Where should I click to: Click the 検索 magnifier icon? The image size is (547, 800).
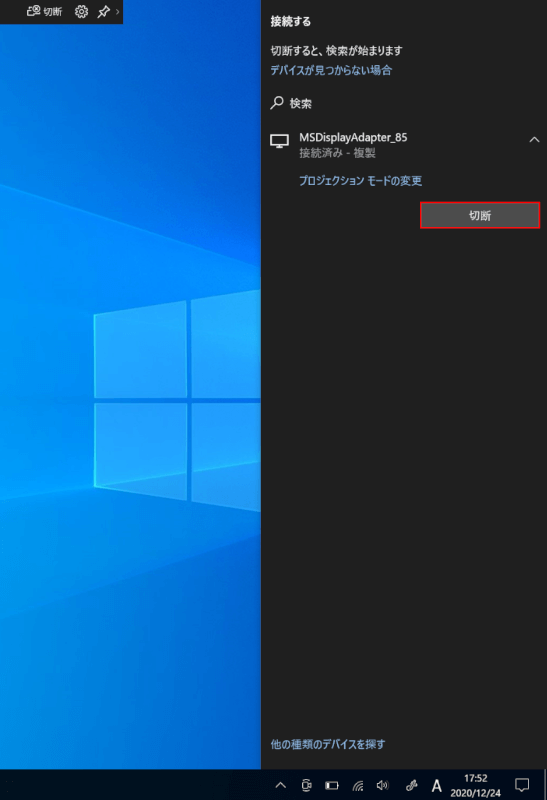coord(277,103)
